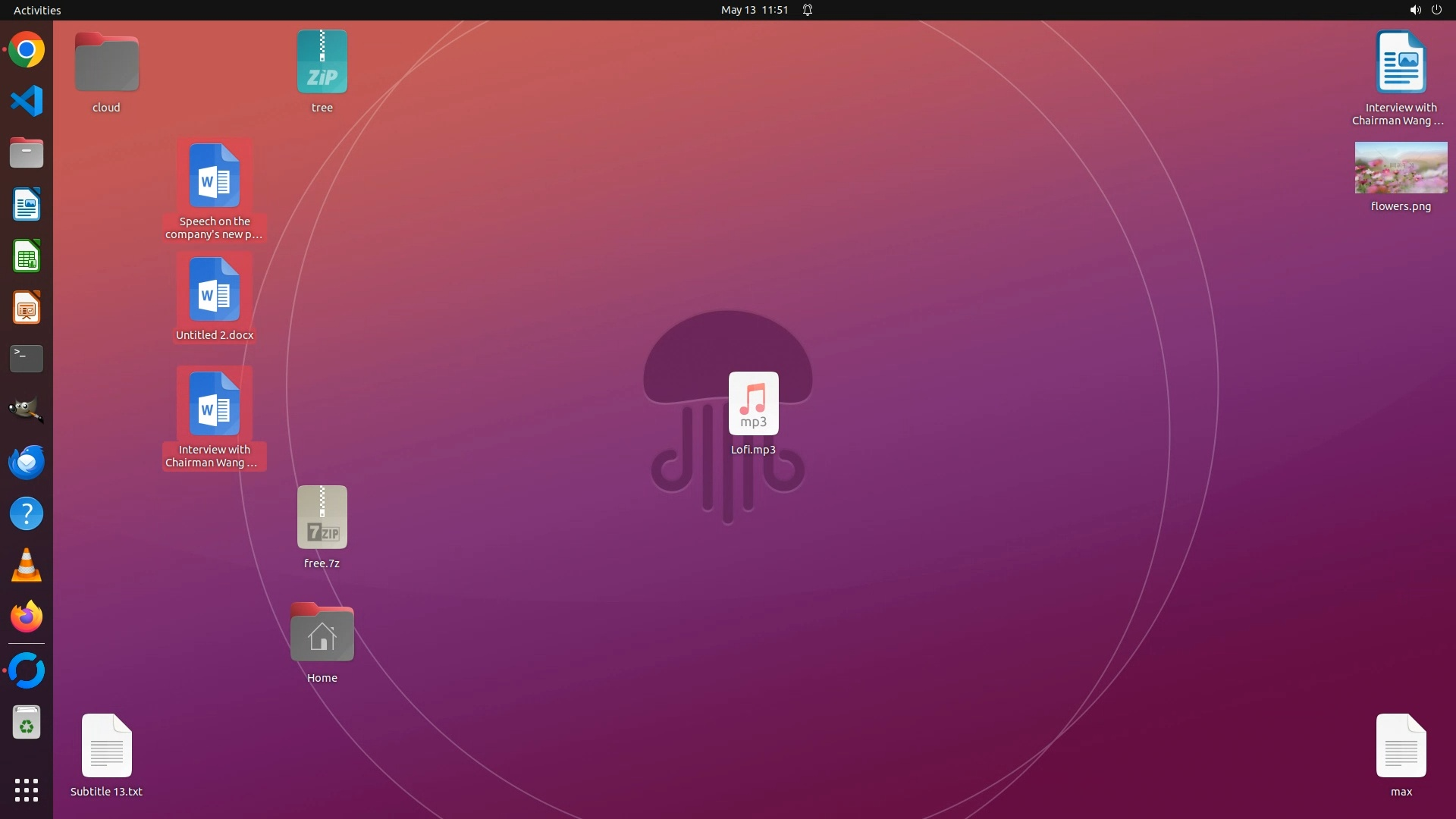Launch GIMP image editor from dock
The height and width of the screenshot is (819, 1456).
click(27, 410)
